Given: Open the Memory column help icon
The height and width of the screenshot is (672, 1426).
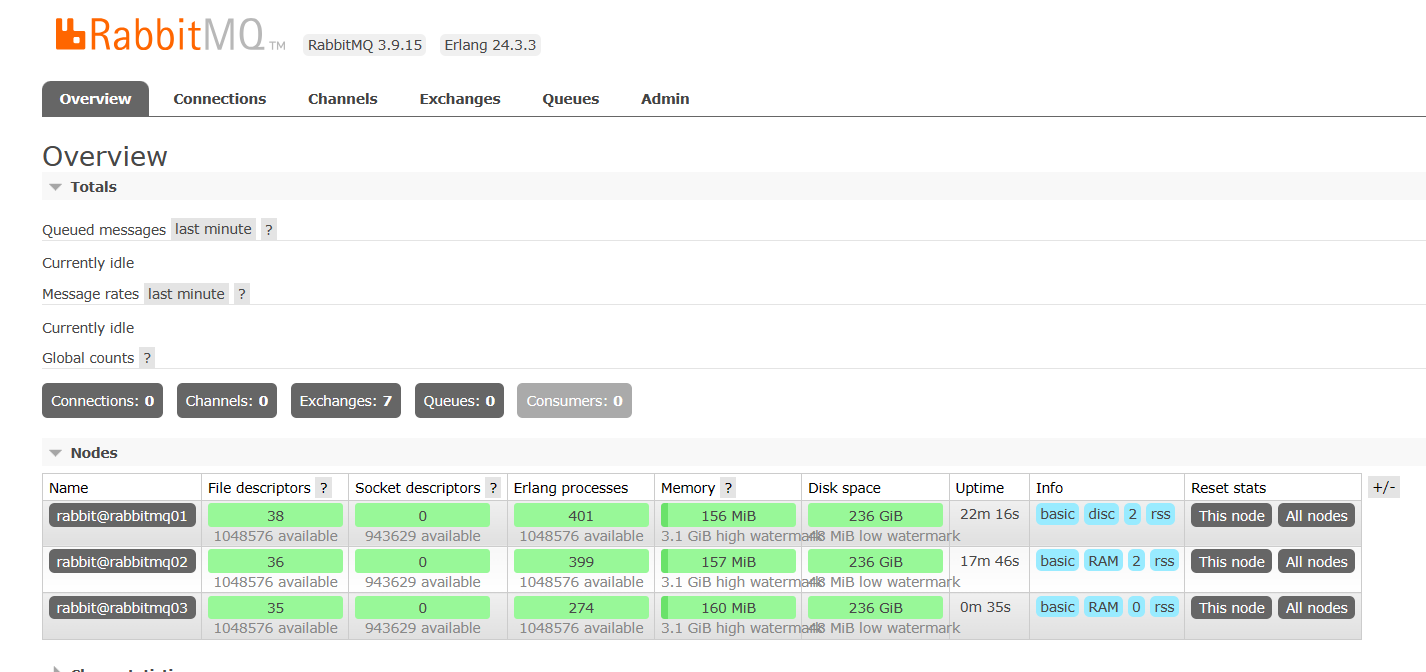Looking at the screenshot, I should click(x=726, y=487).
